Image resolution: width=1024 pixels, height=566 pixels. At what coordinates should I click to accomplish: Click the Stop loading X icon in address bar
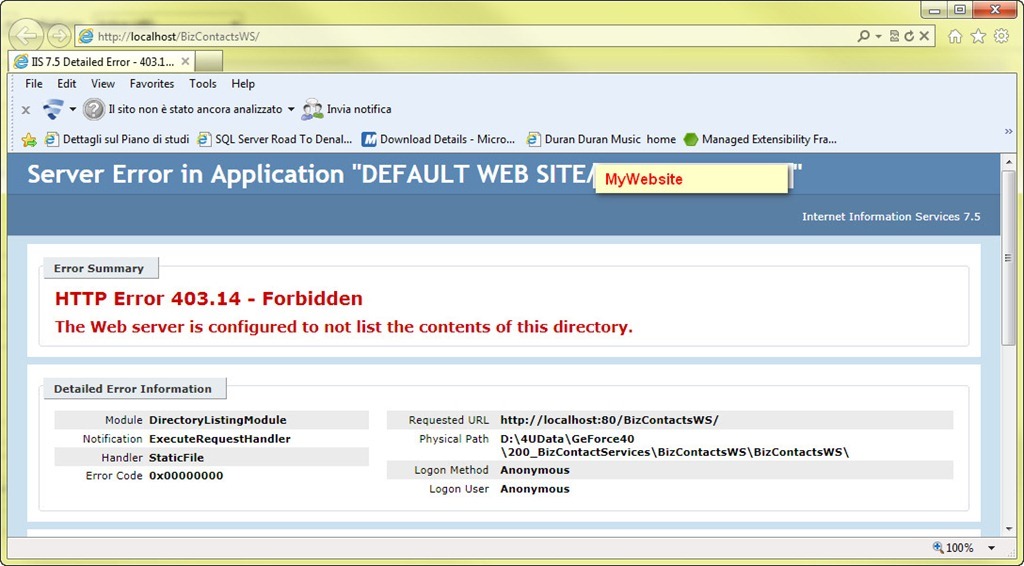coord(925,36)
